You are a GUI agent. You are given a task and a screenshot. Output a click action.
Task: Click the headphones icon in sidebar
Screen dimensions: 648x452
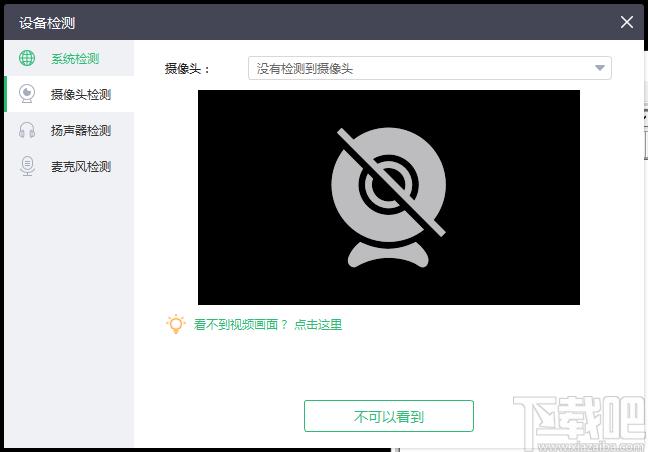click(x=27, y=130)
